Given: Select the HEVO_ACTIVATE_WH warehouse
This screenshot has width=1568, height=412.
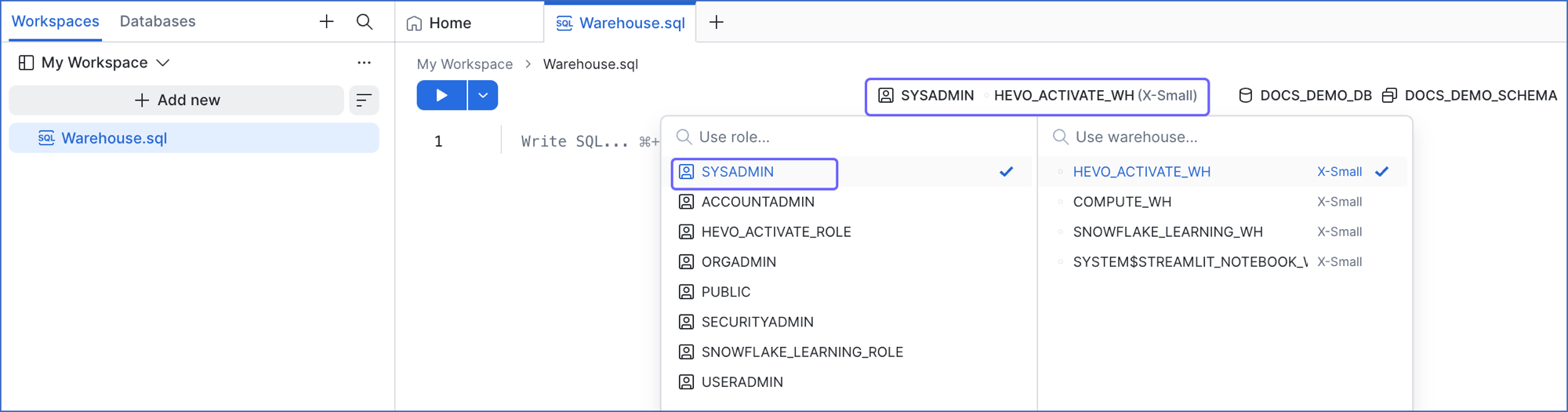Looking at the screenshot, I should coord(1225,172).
